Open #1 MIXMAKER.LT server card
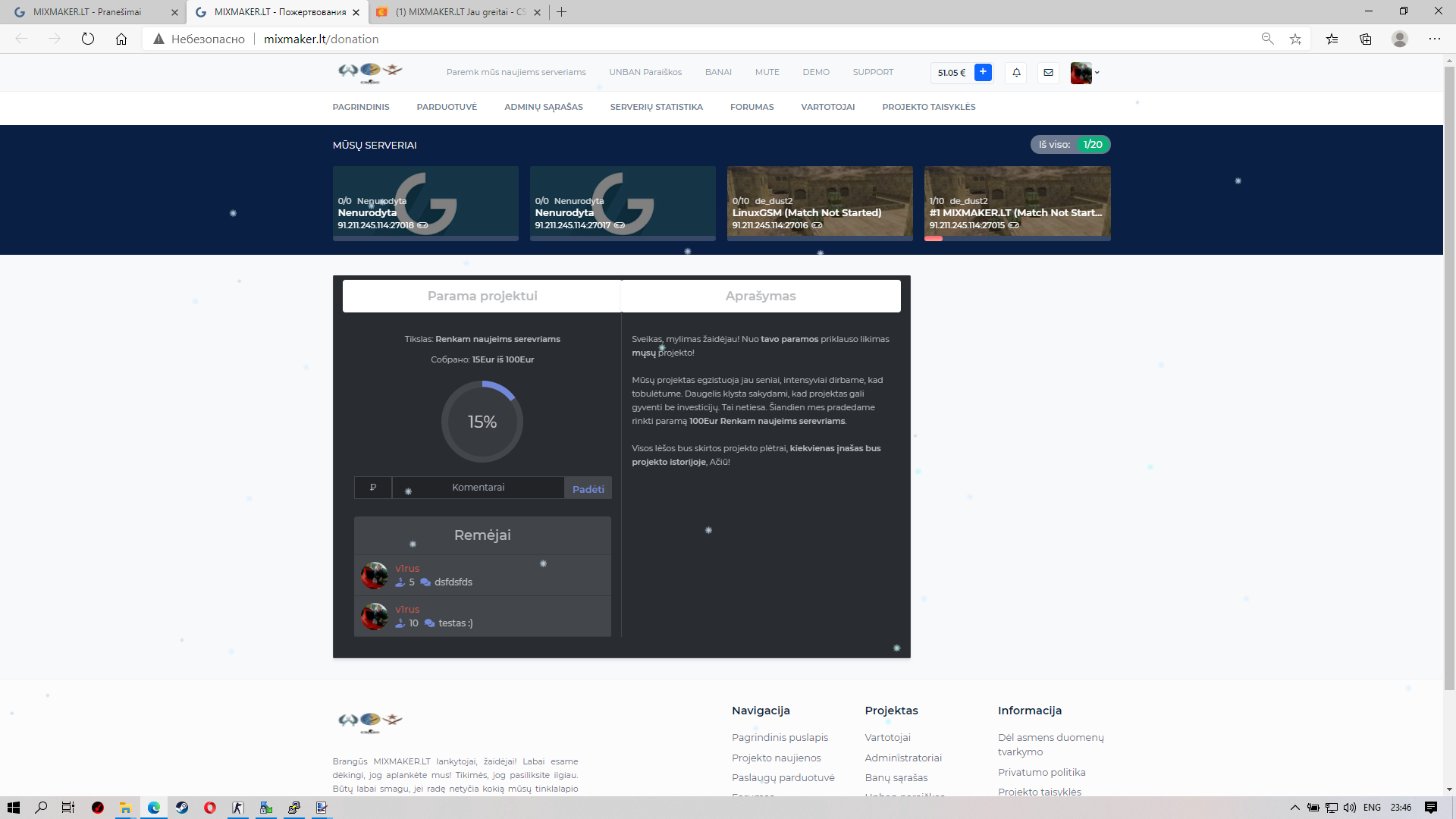1456x819 pixels. (x=1017, y=203)
